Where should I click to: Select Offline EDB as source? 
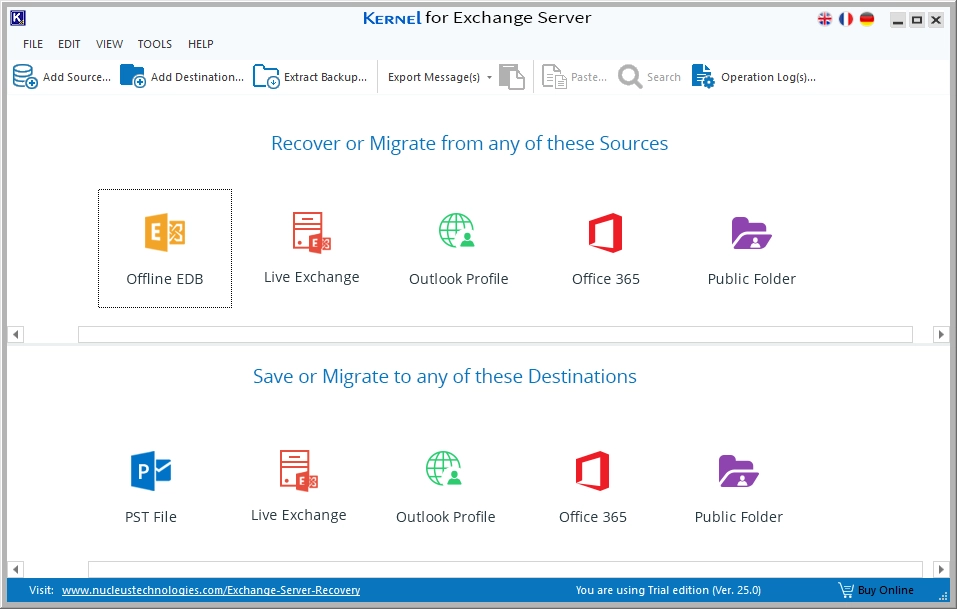pyautogui.click(x=165, y=249)
